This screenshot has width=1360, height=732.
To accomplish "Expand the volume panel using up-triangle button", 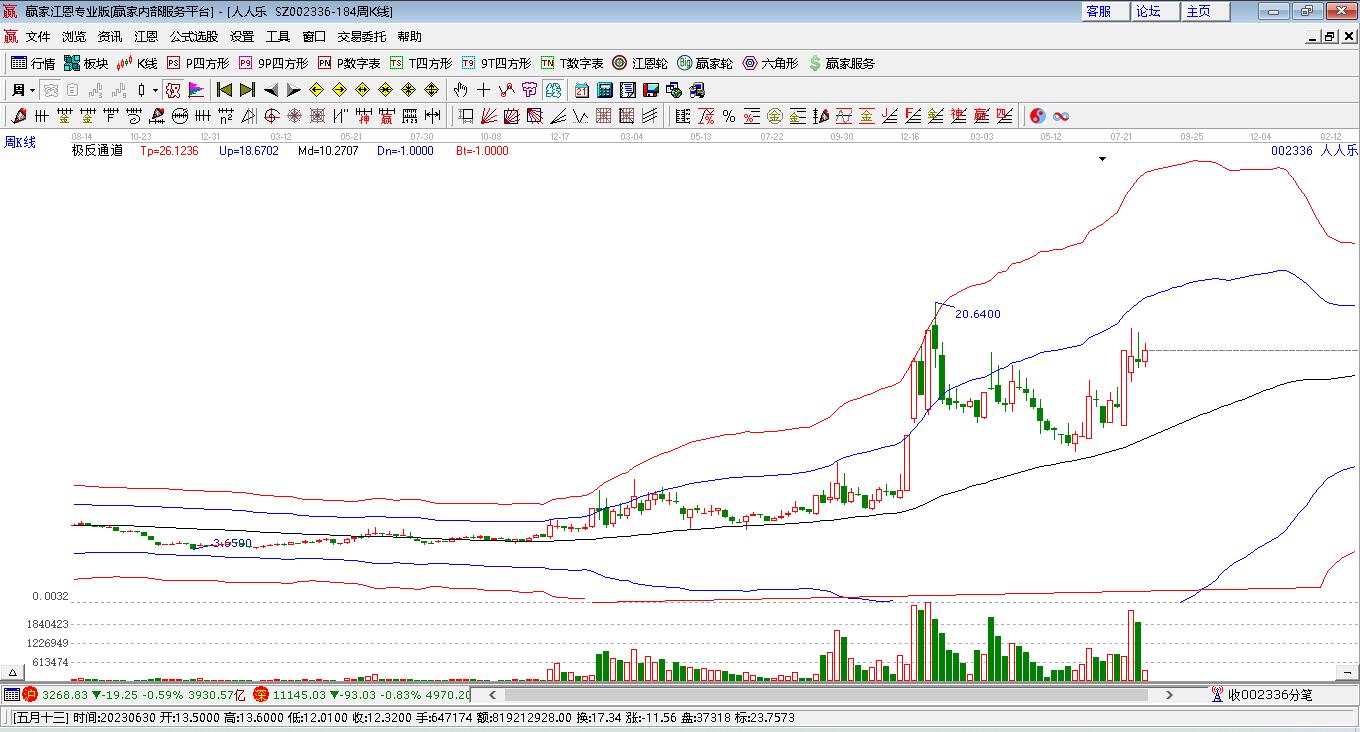I will (13, 673).
